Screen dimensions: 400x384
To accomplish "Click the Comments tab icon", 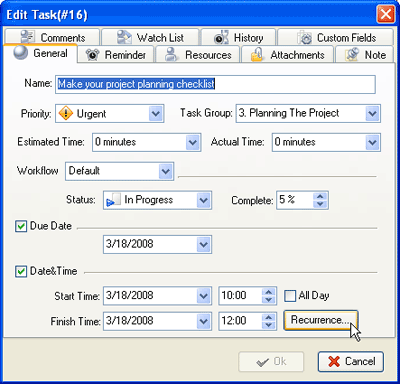I will (x=27, y=37).
